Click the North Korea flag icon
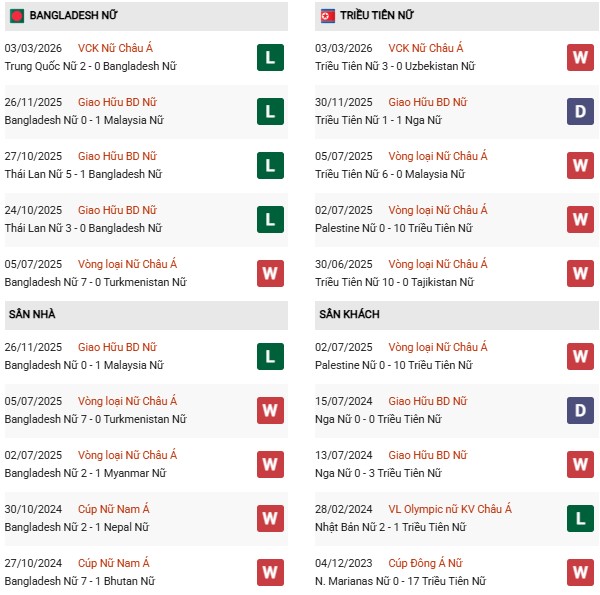The height and width of the screenshot is (595, 600). [x=326, y=16]
